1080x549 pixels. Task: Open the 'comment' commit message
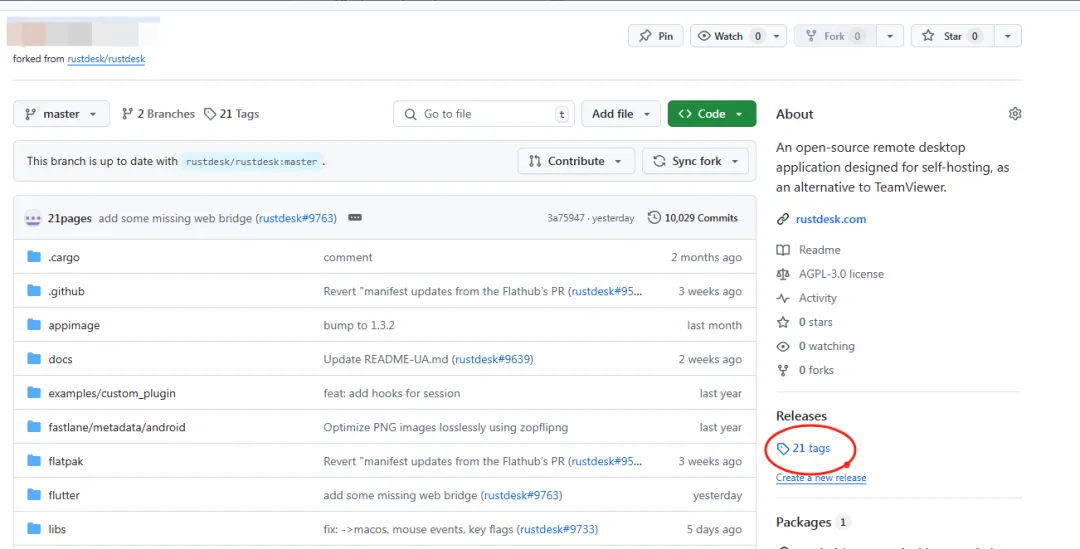348,257
